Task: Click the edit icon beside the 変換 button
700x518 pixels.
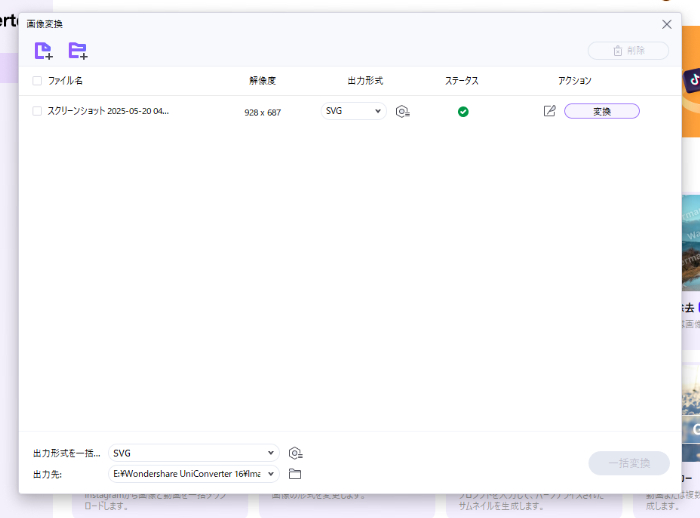Action: click(x=550, y=111)
